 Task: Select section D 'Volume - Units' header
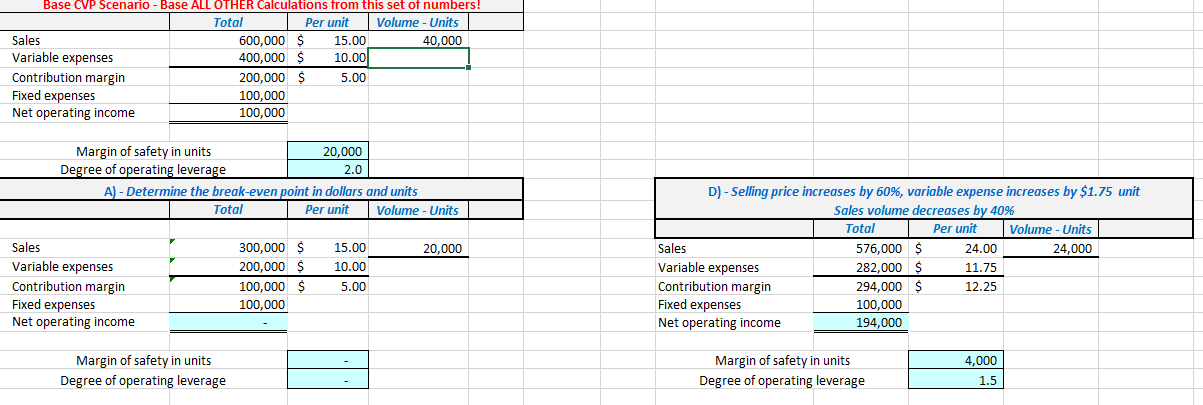click(1051, 229)
